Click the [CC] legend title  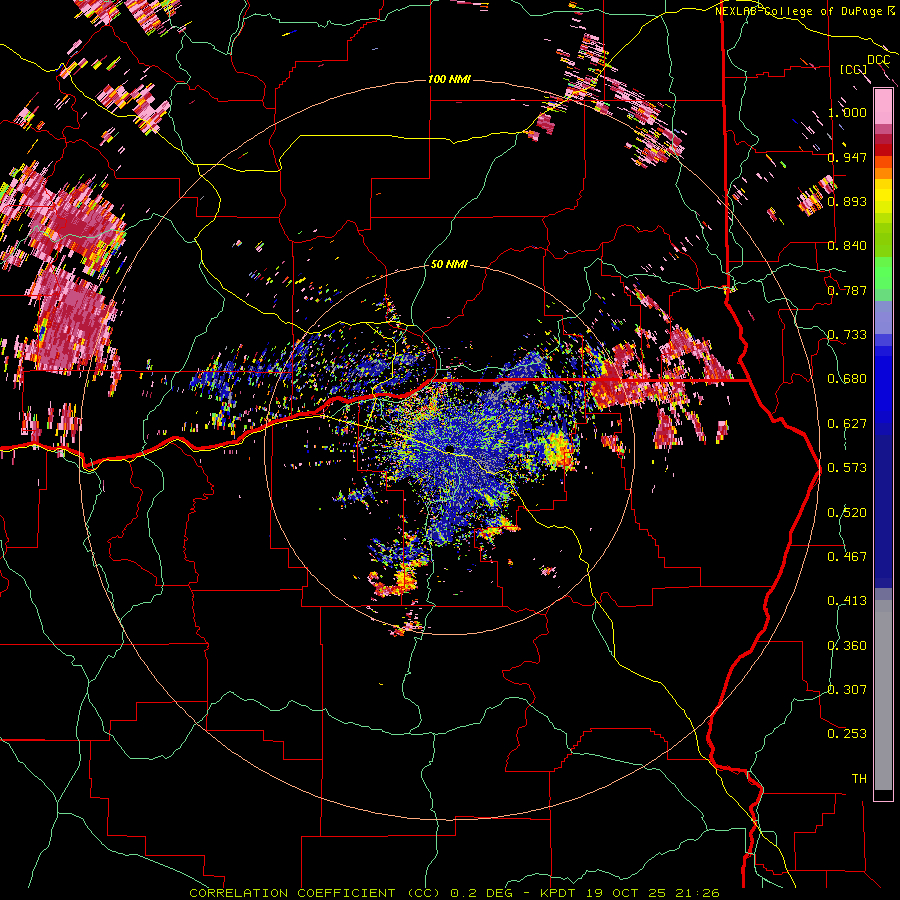click(x=854, y=69)
